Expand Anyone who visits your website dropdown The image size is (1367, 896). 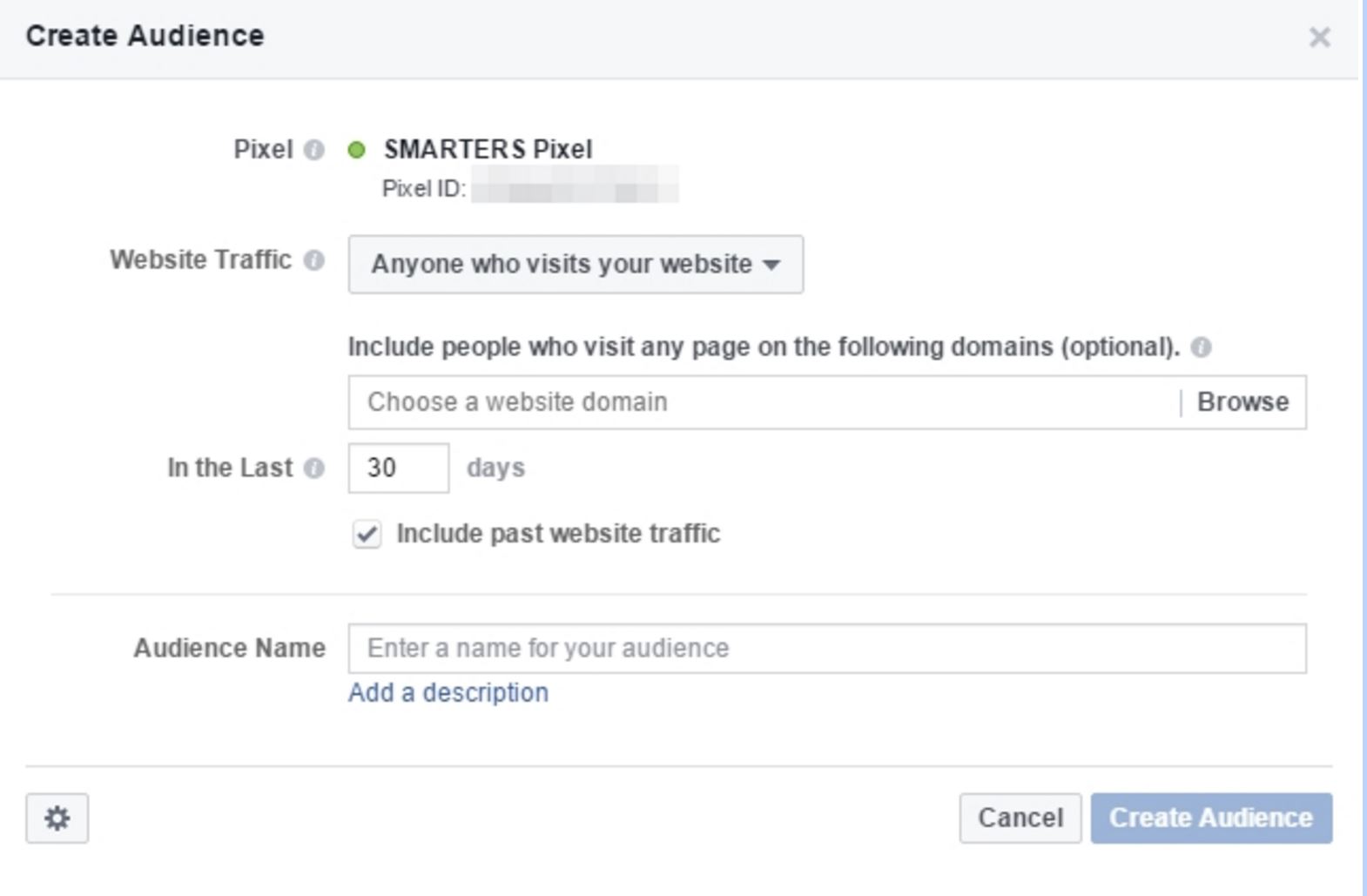click(575, 264)
